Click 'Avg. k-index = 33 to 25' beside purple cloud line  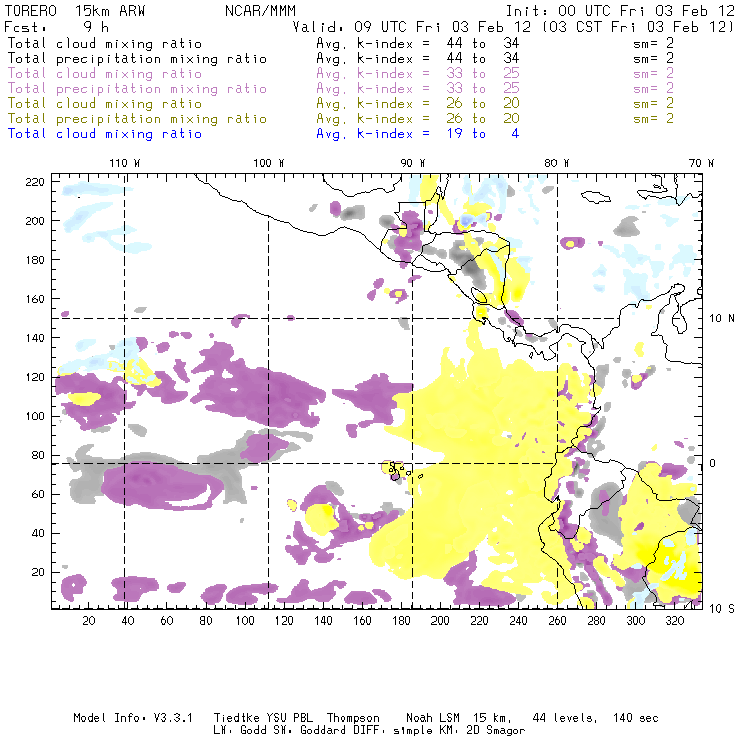pyautogui.click(x=418, y=74)
